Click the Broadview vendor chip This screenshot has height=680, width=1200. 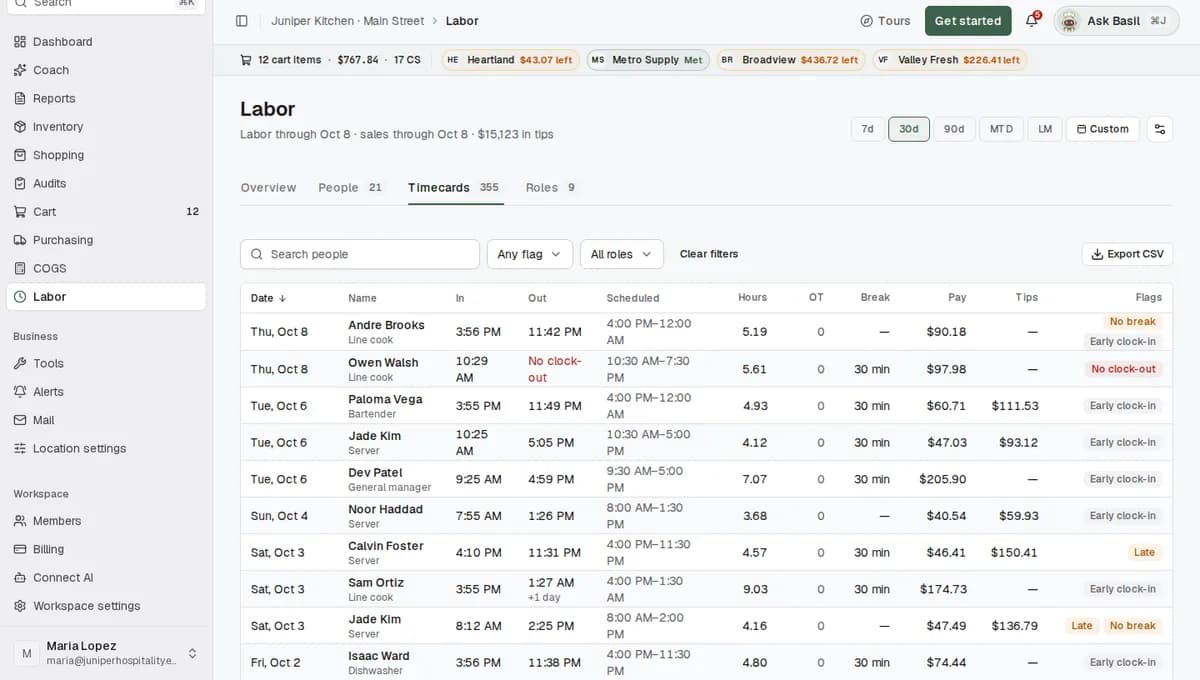[790, 60]
